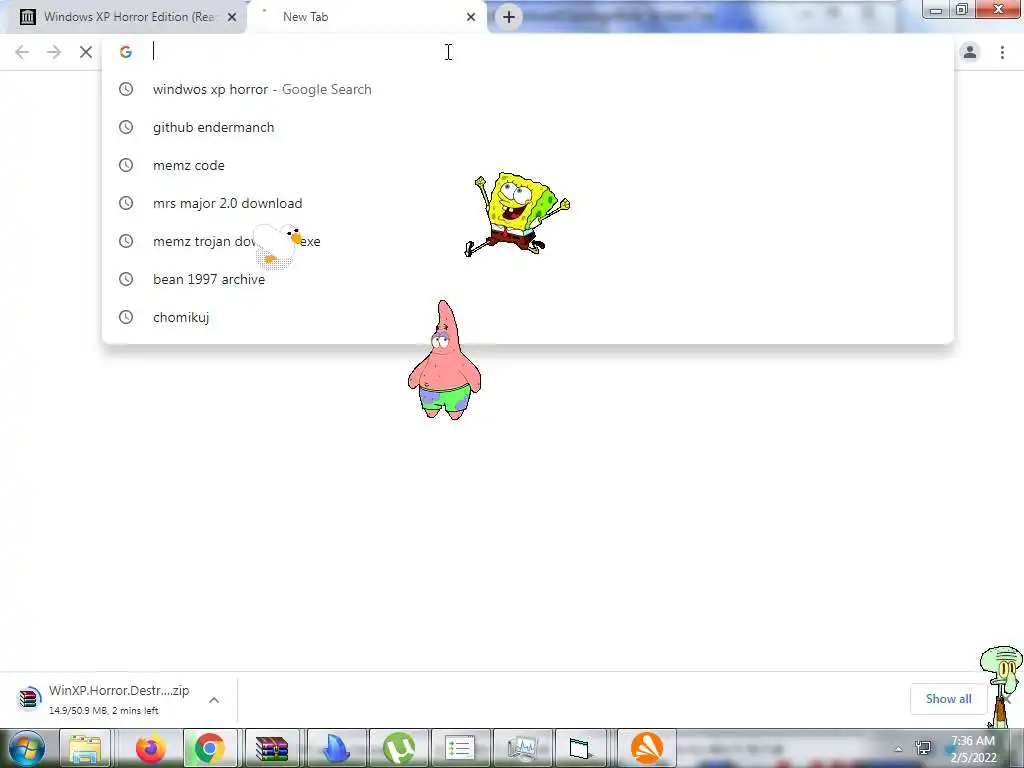This screenshot has height=768, width=1024.
Task: Launch Firefox from the taskbar
Action: tap(151, 748)
